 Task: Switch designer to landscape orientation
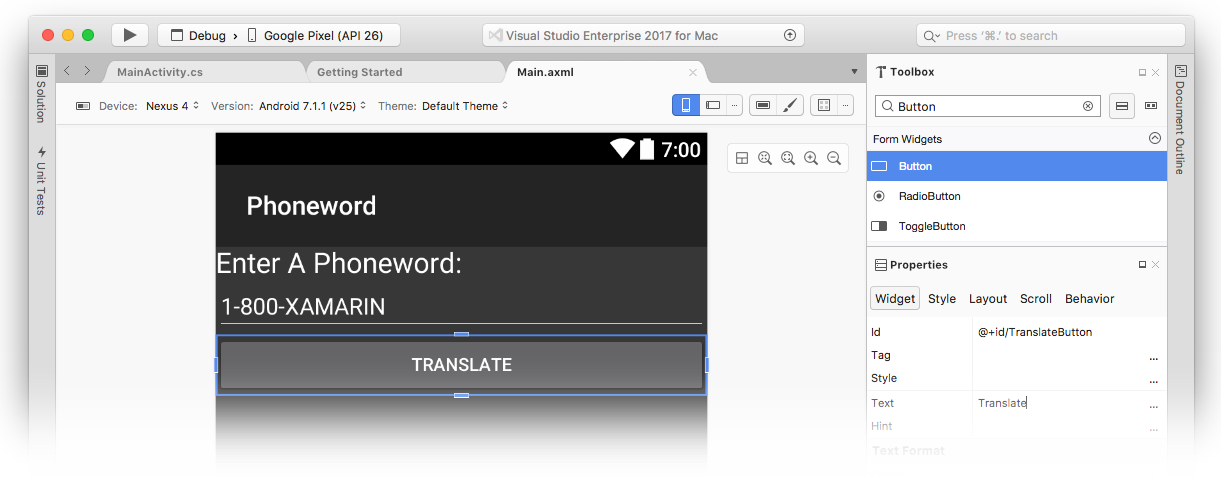(x=713, y=105)
